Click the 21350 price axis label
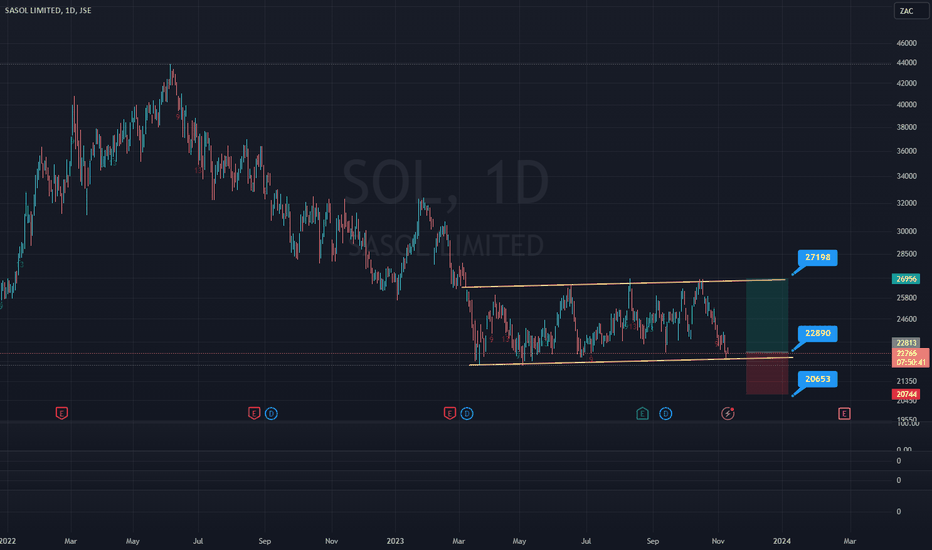 click(x=906, y=381)
